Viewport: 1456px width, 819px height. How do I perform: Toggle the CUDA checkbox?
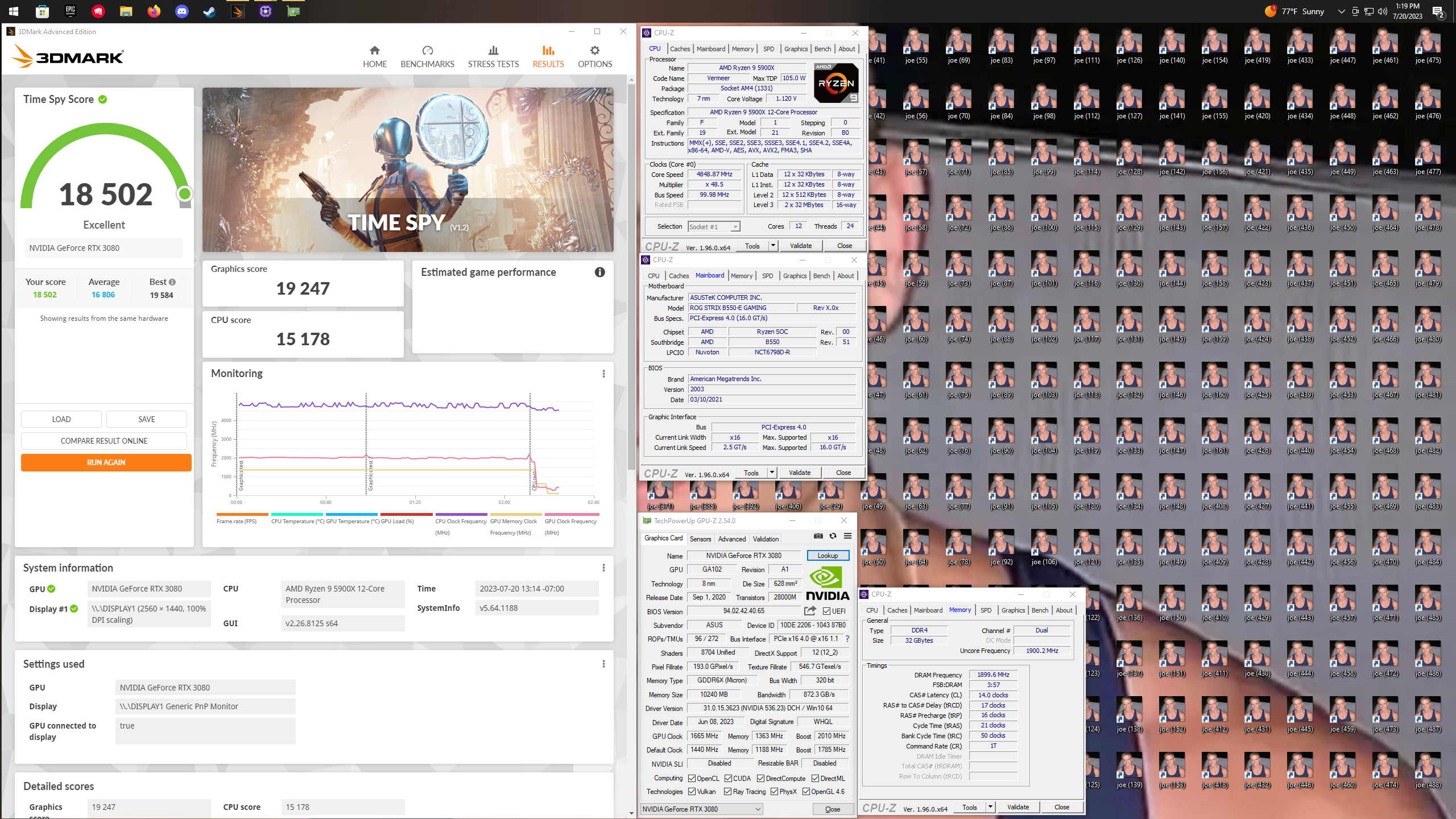[x=728, y=779]
